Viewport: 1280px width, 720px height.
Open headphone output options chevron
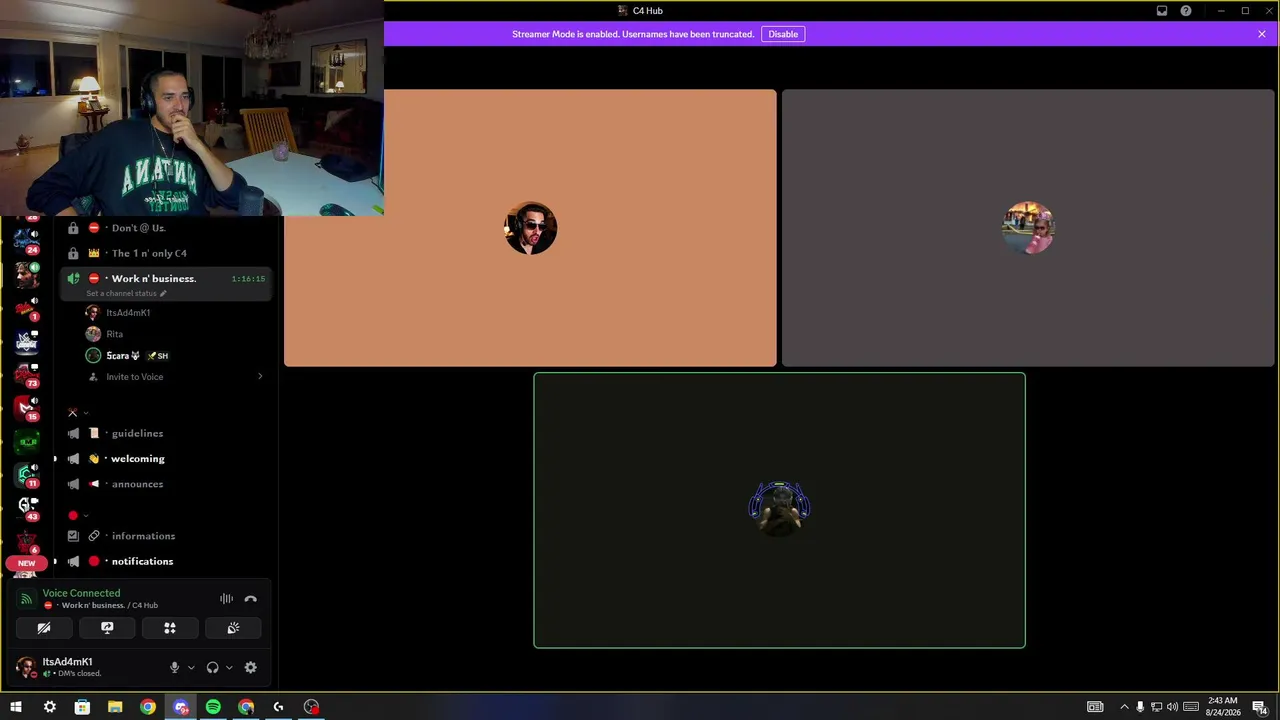229,667
